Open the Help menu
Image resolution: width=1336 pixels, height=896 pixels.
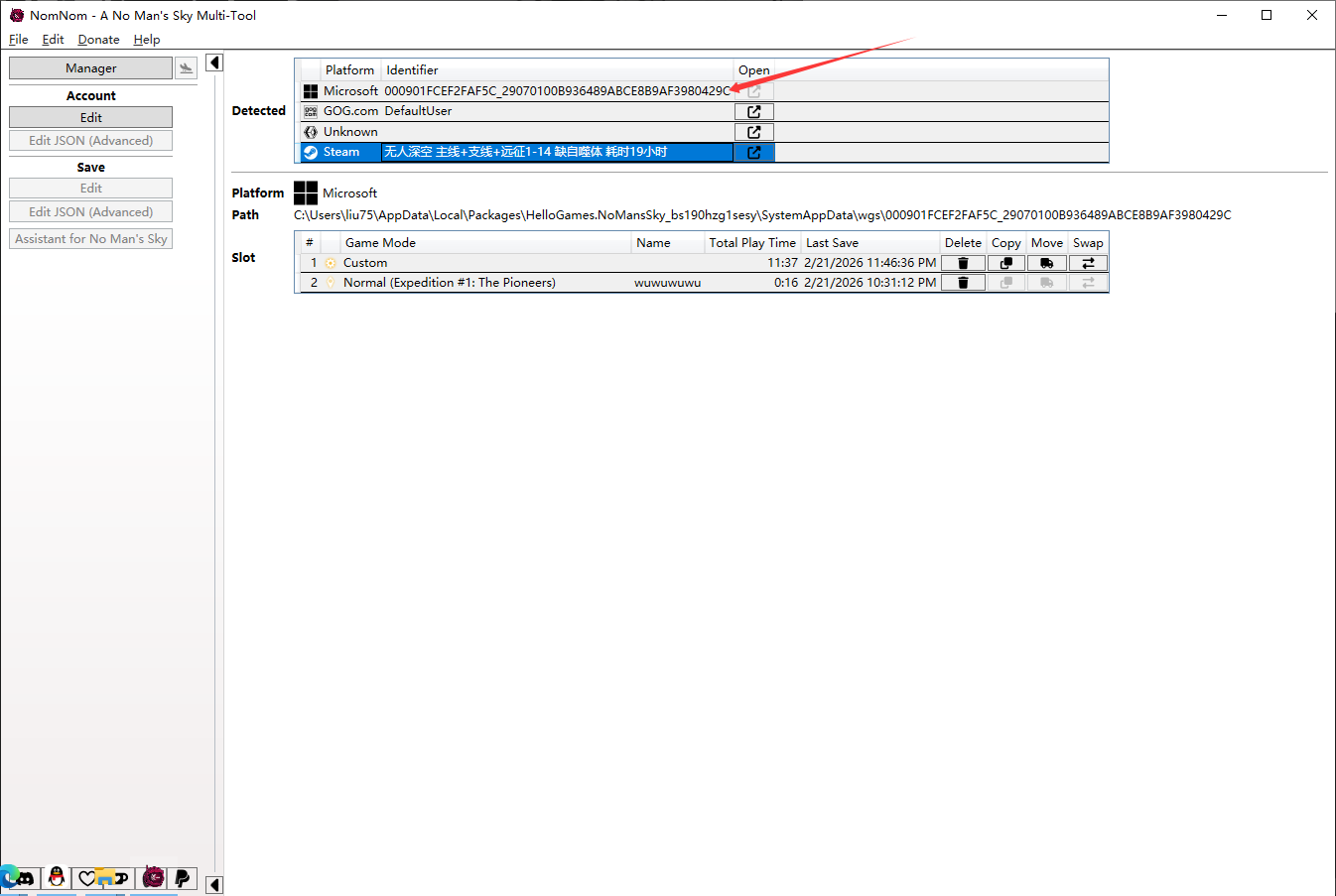[x=147, y=40]
